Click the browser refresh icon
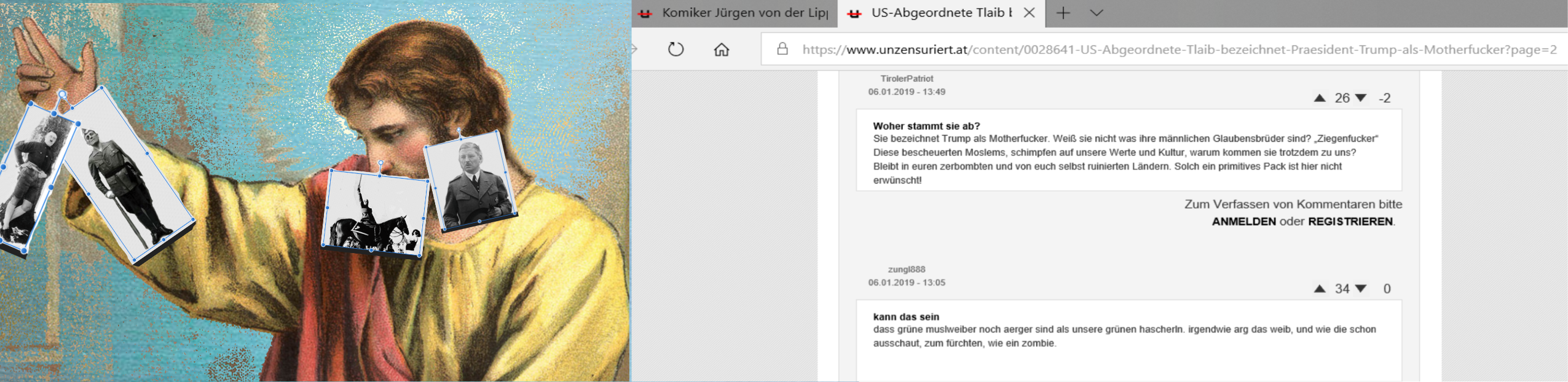 676,49
